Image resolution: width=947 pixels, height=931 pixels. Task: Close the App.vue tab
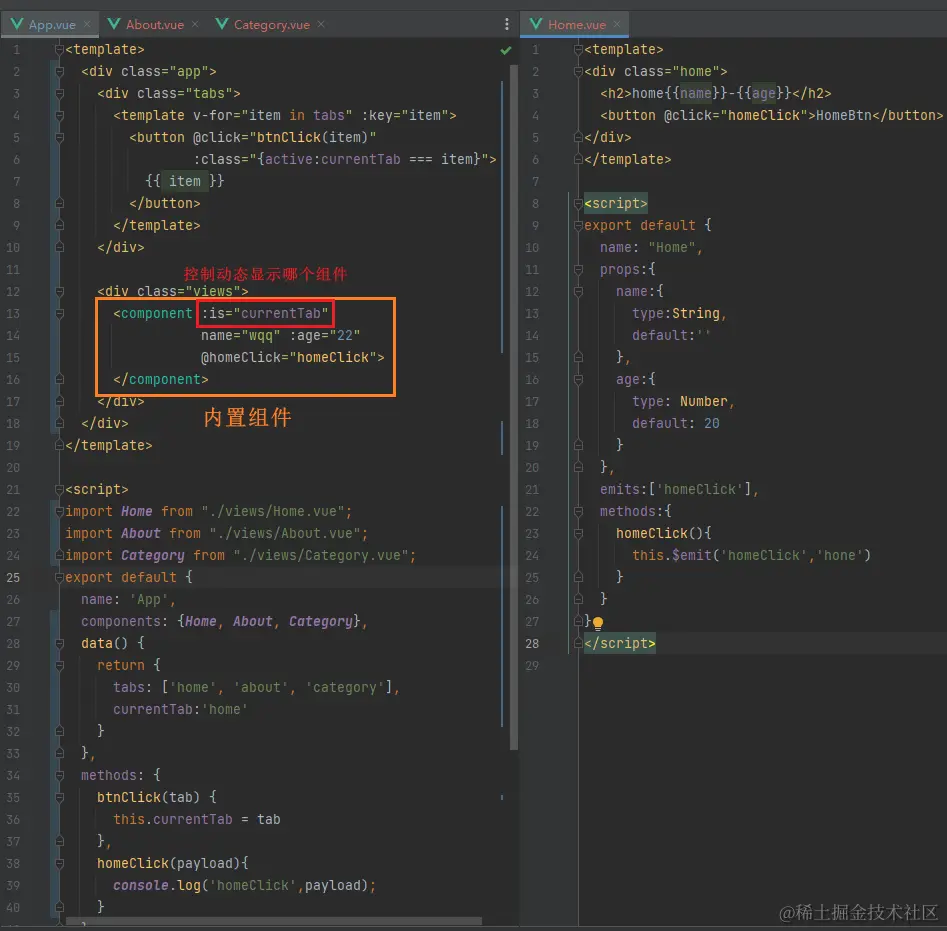pyautogui.click(x=88, y=24)
